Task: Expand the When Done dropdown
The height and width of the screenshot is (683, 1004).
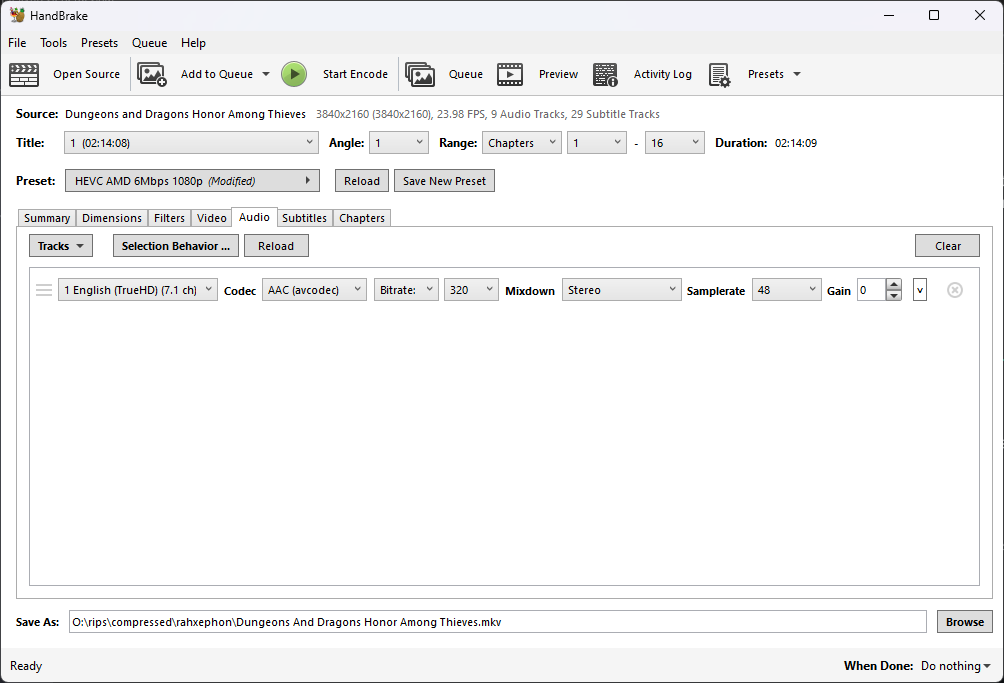Action: pyautogui.click(x=956, y=666)
